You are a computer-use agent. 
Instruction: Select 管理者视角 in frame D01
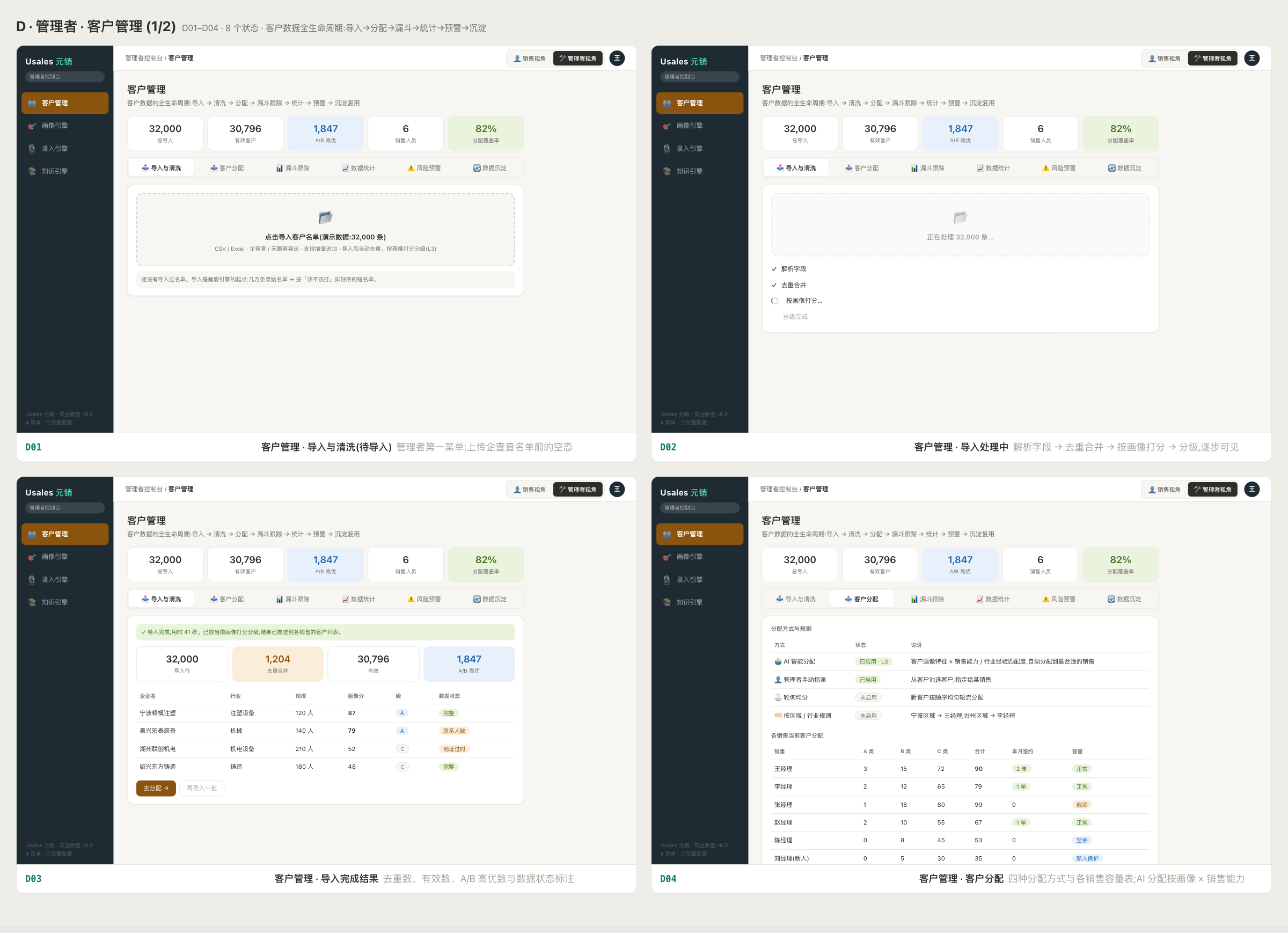click(x=578, y=59)
